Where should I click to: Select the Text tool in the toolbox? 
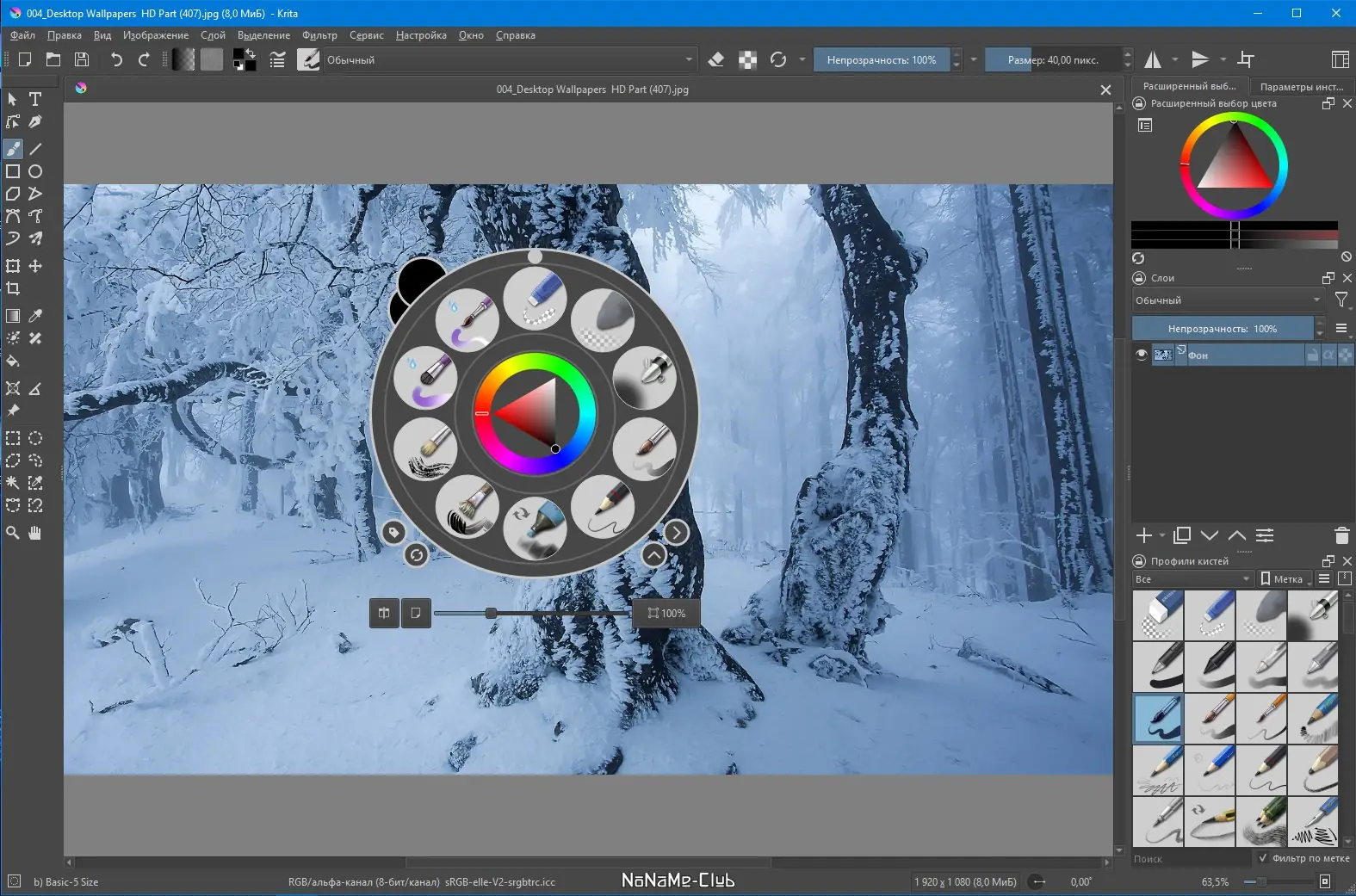pyautogui.click(x=35, y=99)
